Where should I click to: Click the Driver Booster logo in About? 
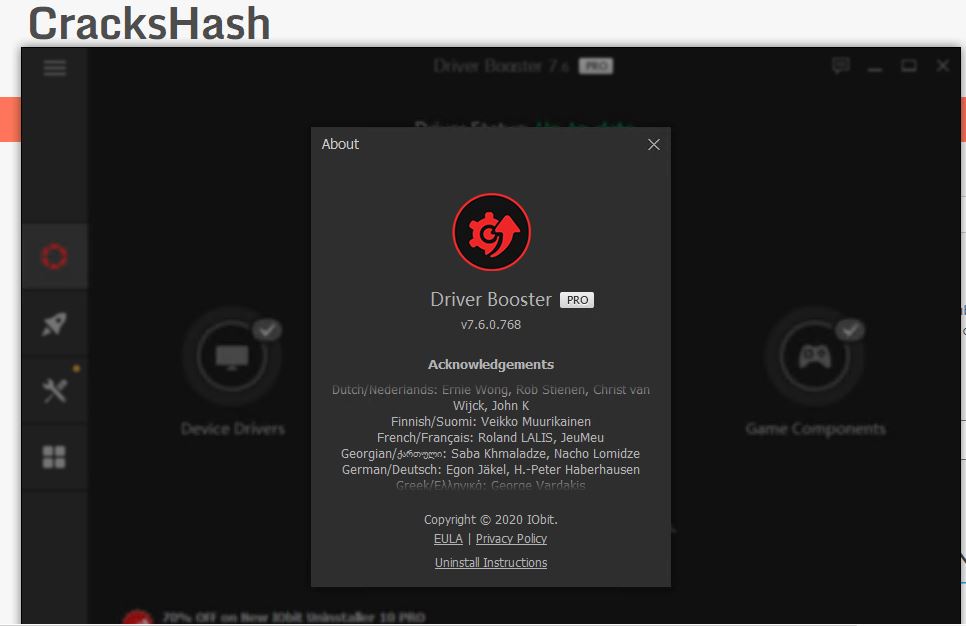pyautogui.click(x=491, y=232)
